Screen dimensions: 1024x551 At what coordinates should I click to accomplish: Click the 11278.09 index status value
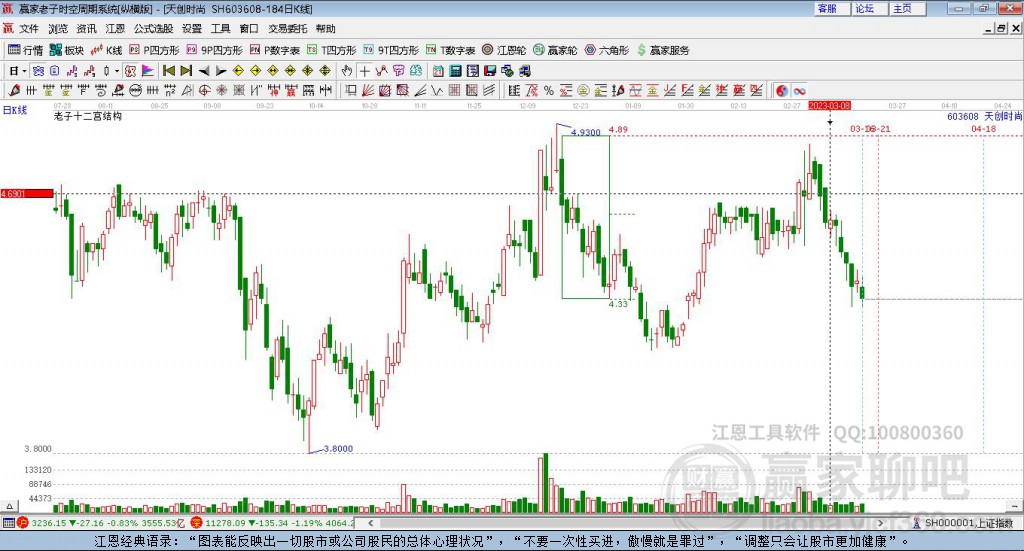tap(225, 523)
